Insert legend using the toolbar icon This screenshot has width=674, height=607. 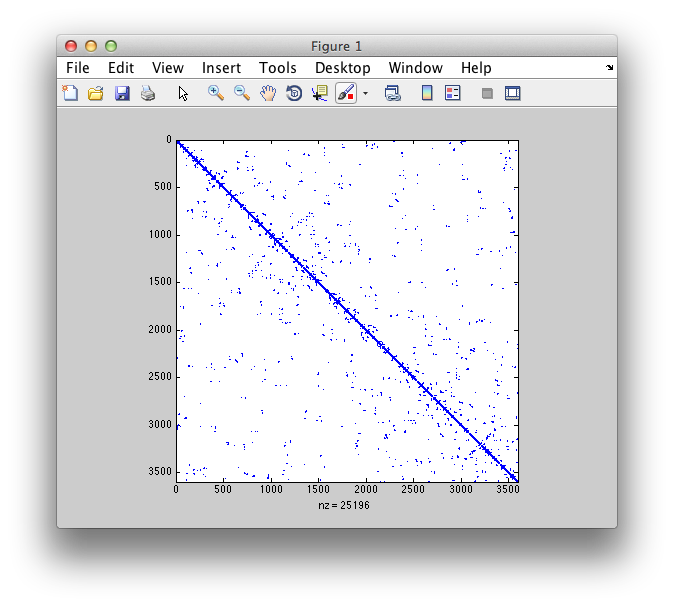[x=452, y=93]
